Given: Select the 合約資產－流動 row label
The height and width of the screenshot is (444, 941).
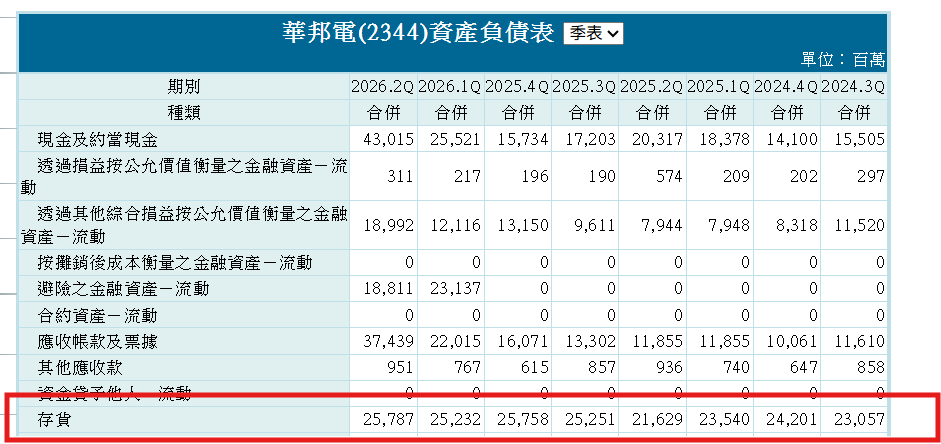Looking at the screenshot, I should pos(97,315).
